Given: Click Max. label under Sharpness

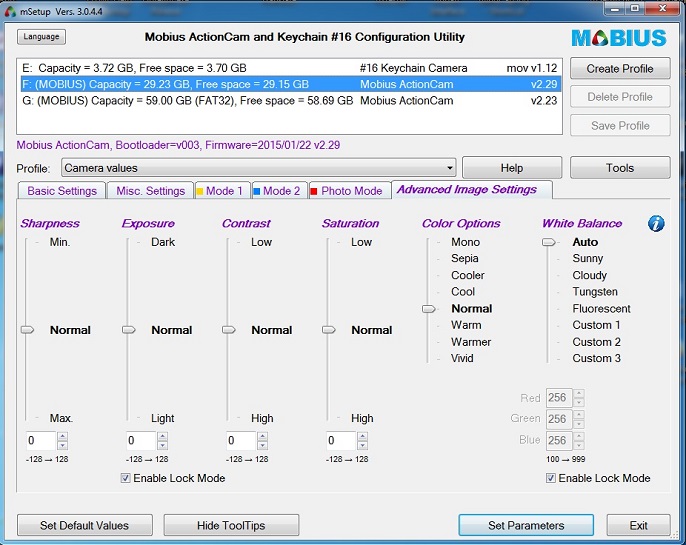Looking at the screenshot, I should pos(61,419).
